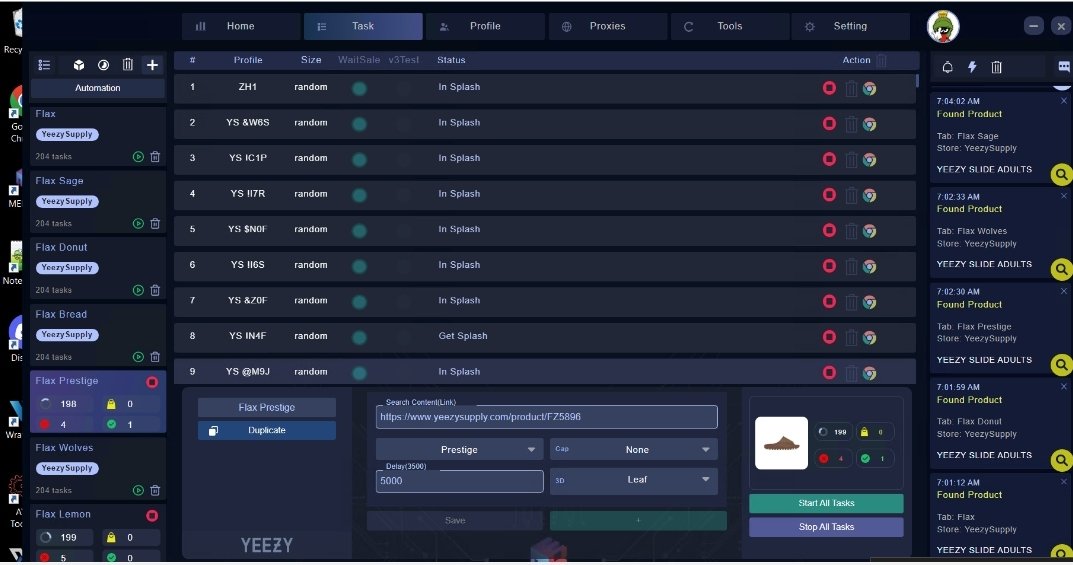This screenshot has height=565, width=1073.
Task: Open the Tools tab
Action: click(x=729, y=26)
